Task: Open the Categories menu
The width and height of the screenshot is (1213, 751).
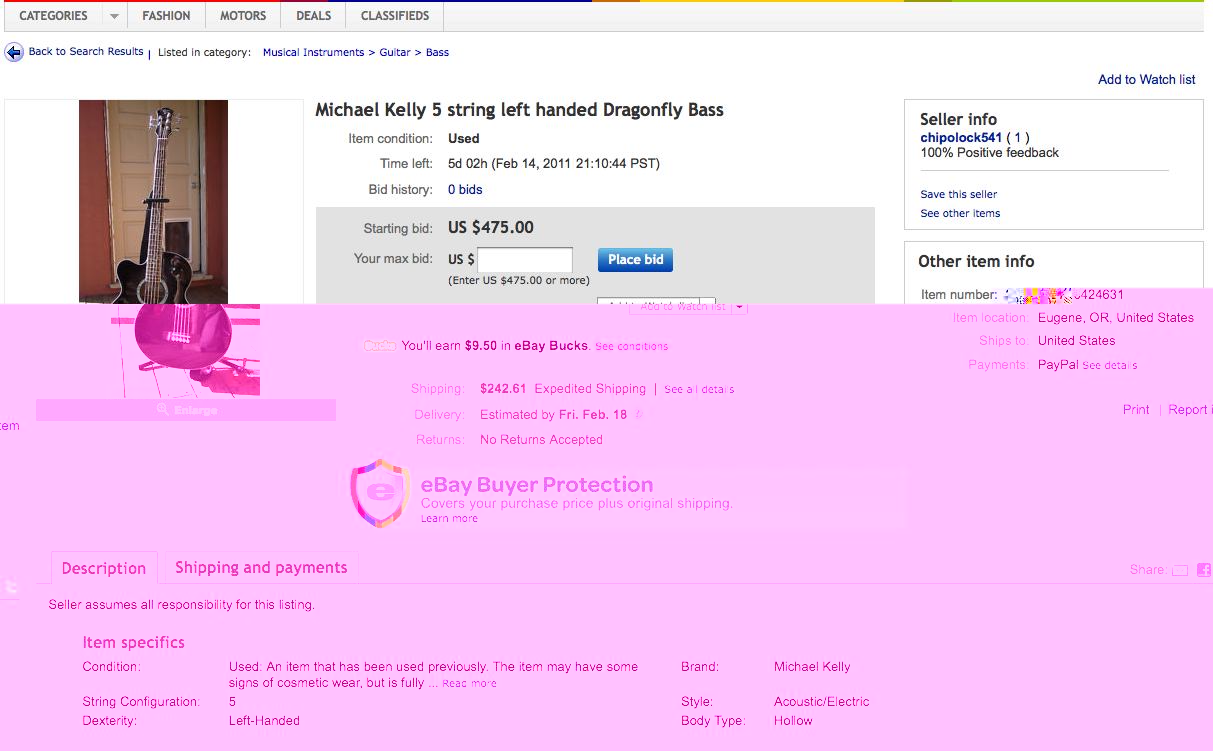Action: 54,16
